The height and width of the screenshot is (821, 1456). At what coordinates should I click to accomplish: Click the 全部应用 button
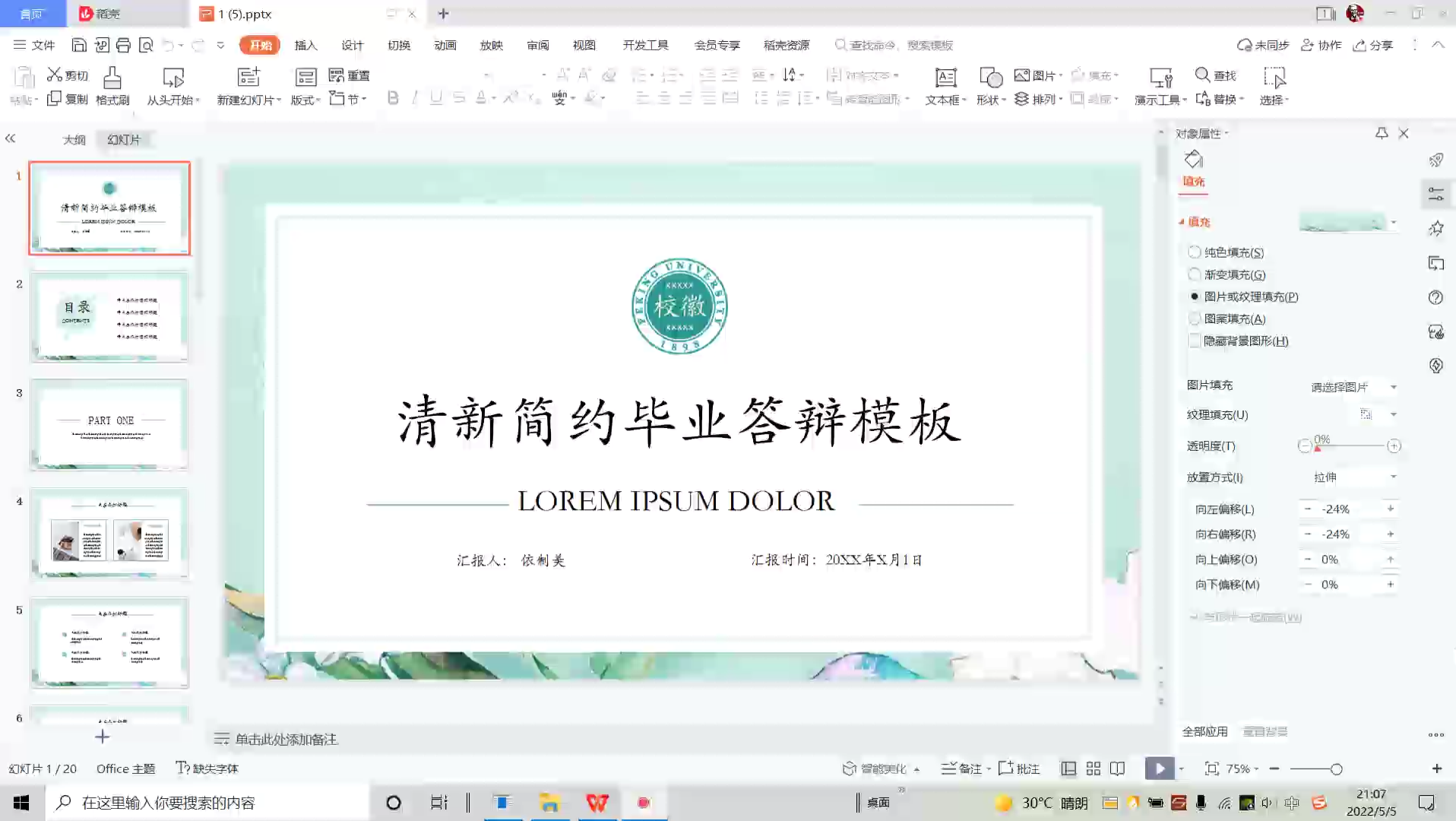point(1207,731)
